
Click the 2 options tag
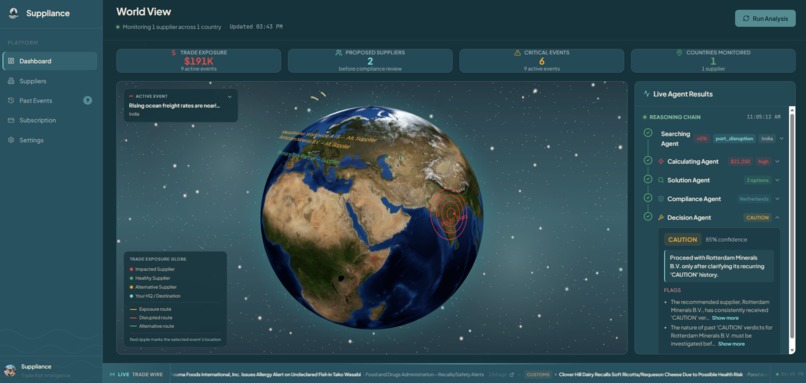(758, 180)
